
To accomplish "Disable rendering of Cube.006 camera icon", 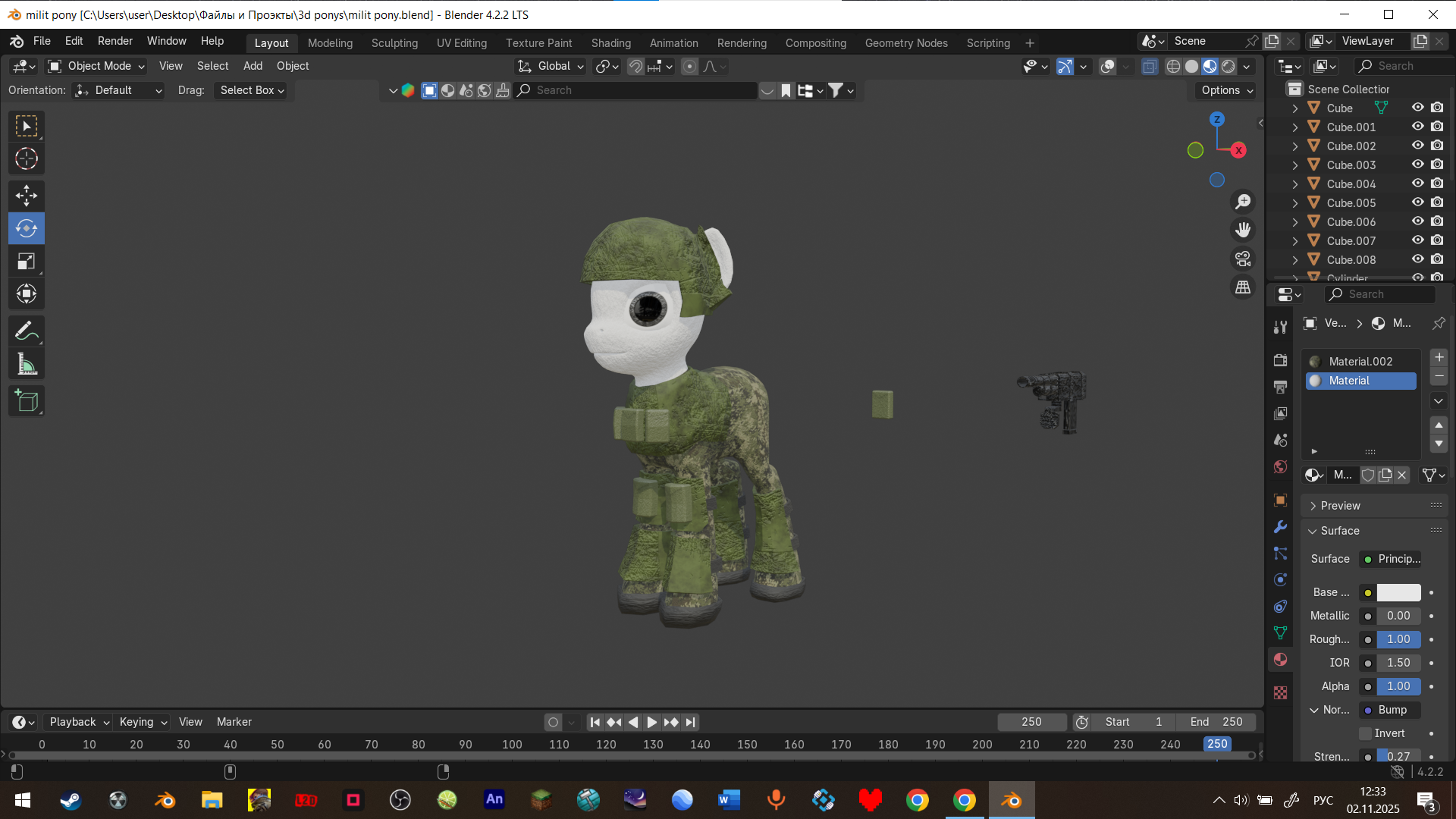I will tap(1437, 221).
